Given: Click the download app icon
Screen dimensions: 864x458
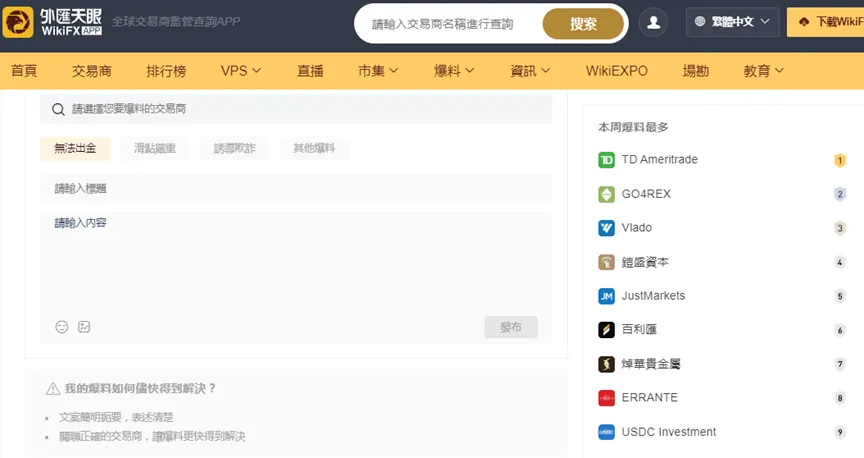Looking at the screenshot, I should 804,22.
